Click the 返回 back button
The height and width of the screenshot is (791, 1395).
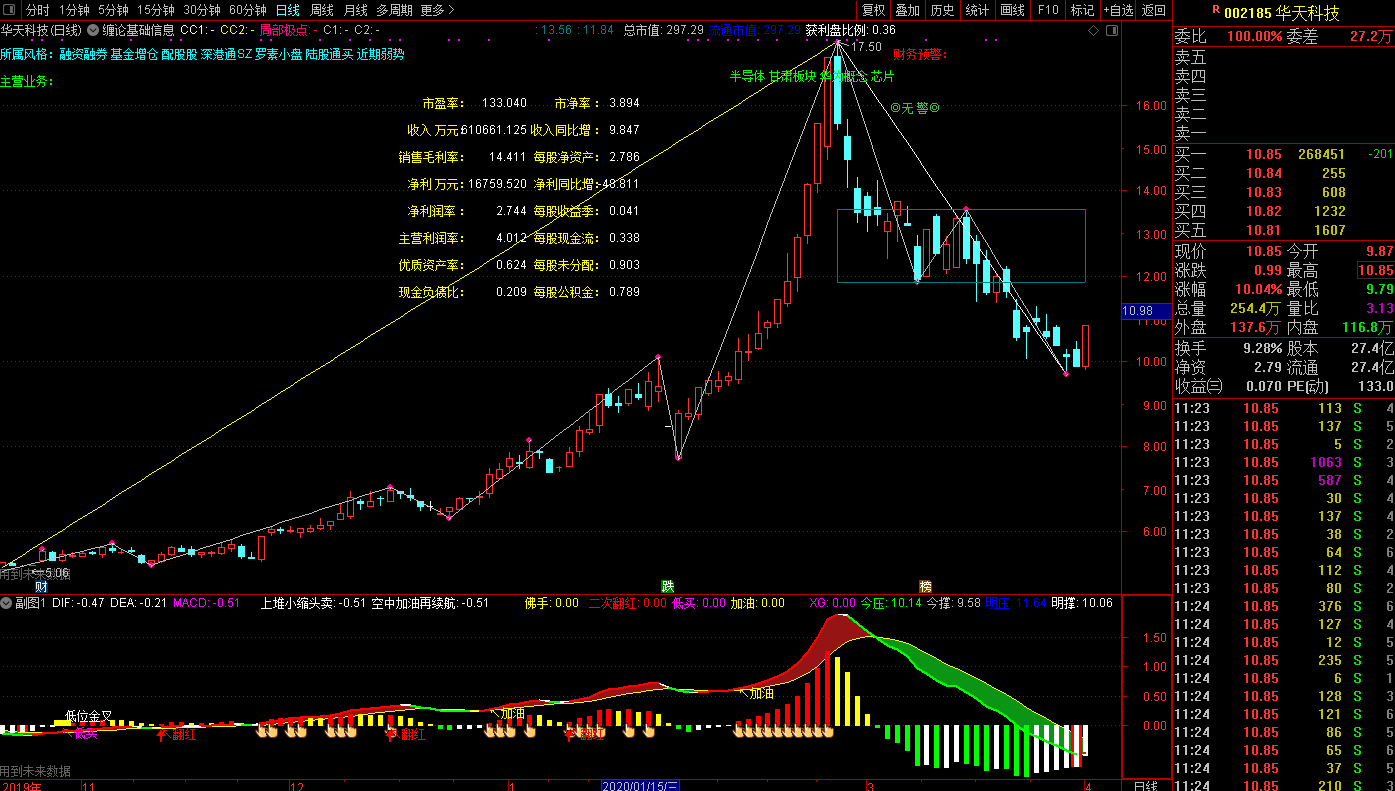(x=1154, y=10)
